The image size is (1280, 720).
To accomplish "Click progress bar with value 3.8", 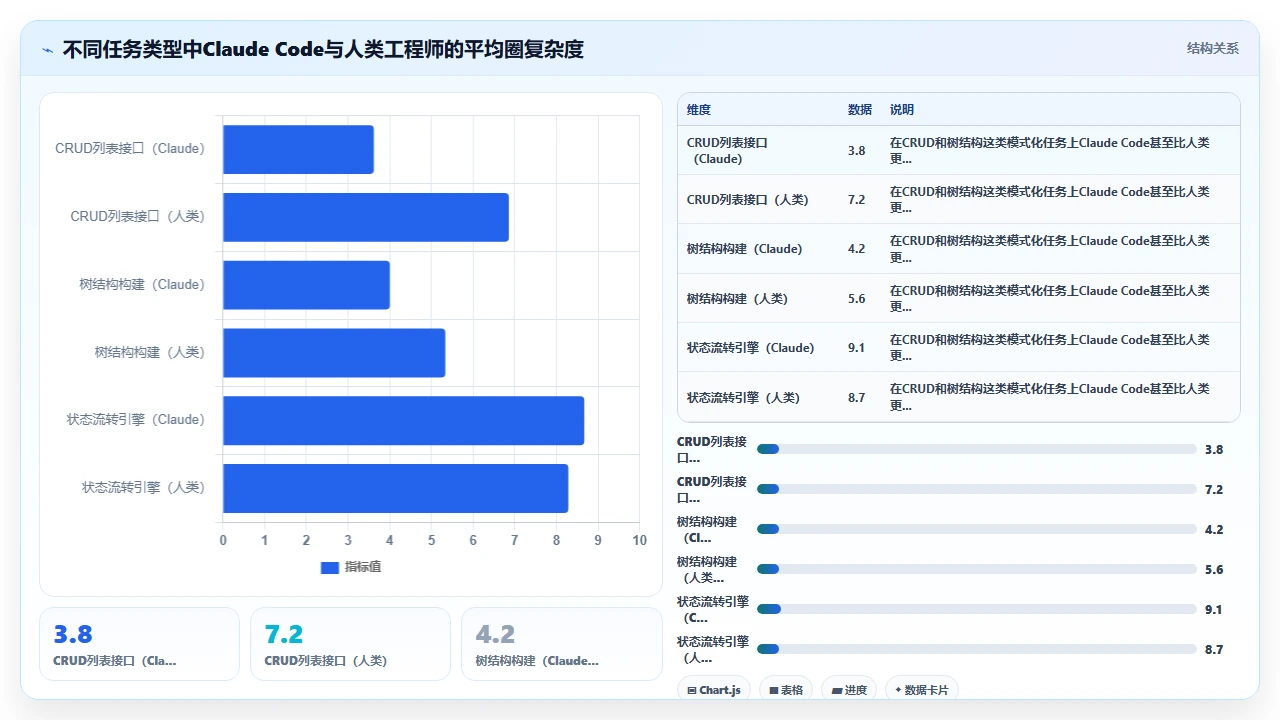I will tap(977, 449).
